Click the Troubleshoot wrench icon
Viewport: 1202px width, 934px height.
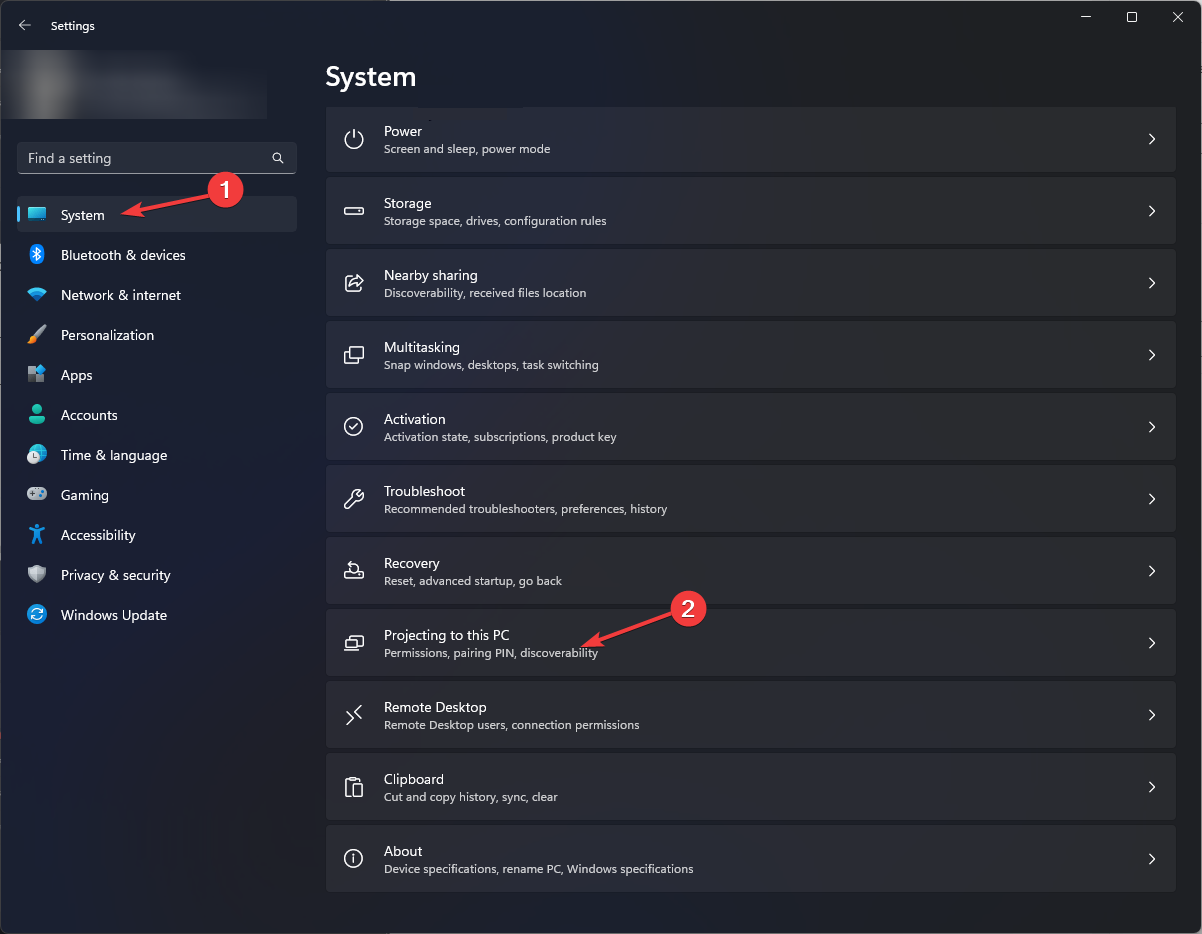(354, 499)
